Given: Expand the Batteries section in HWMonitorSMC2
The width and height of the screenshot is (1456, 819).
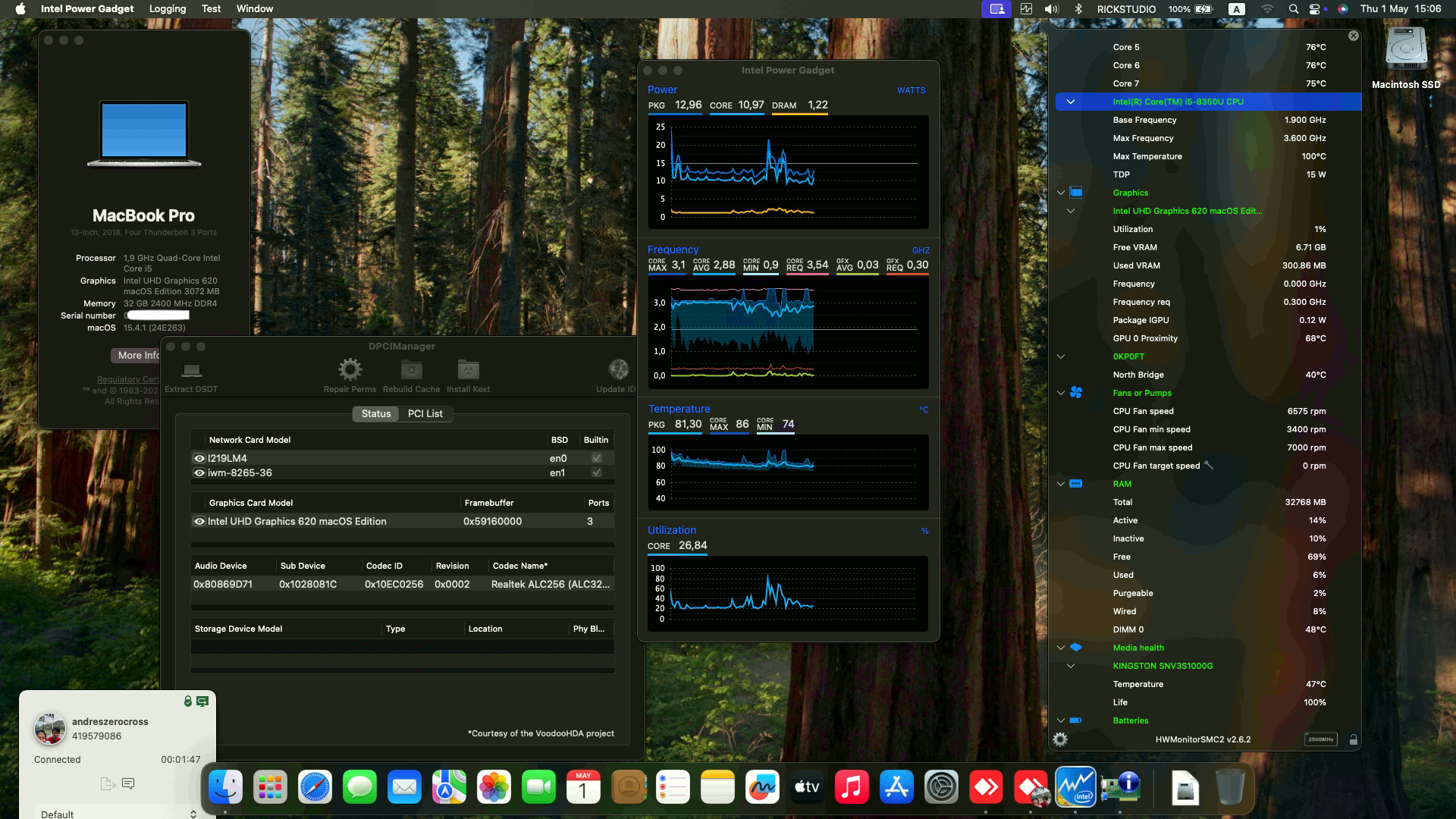Looking at the screenshot, I should (x=1059, y=720).
